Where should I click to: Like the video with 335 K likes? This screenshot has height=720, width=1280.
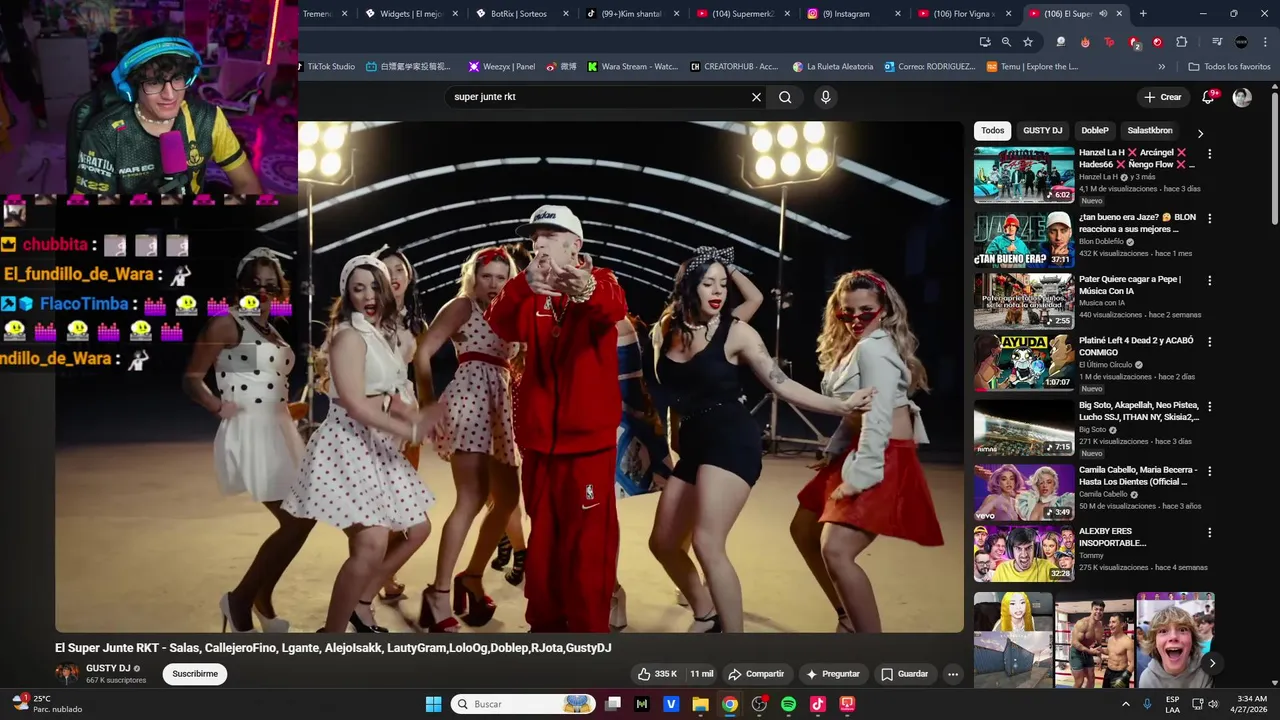(657, 674)
